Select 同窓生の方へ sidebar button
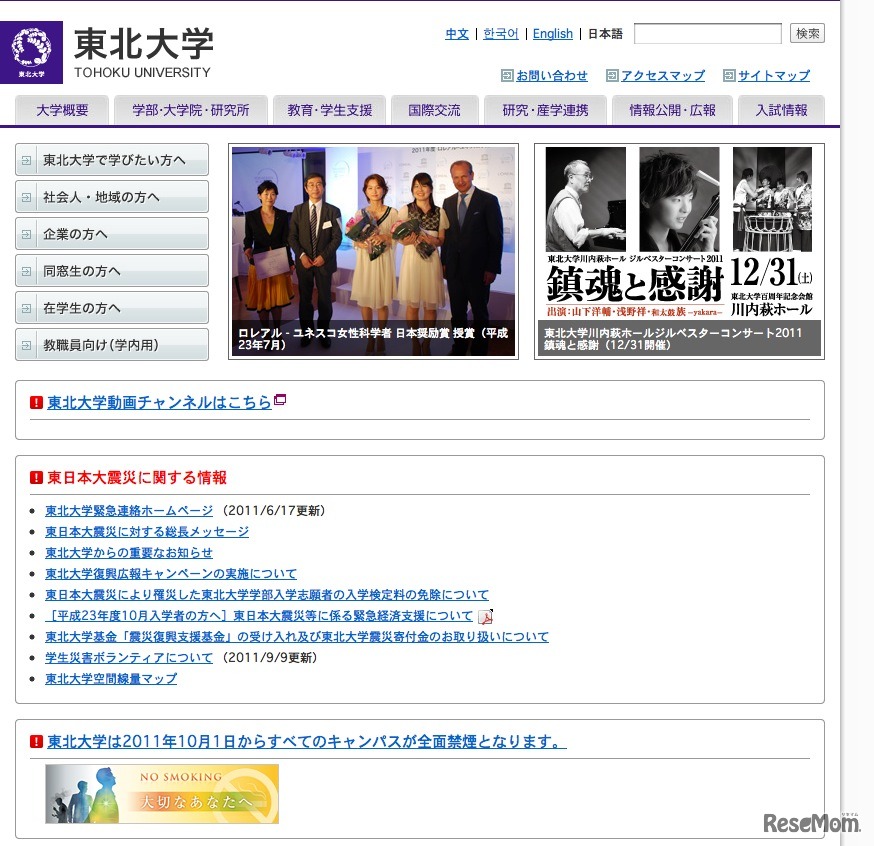This screenshot has width=874, height=846. click(112, 271)
